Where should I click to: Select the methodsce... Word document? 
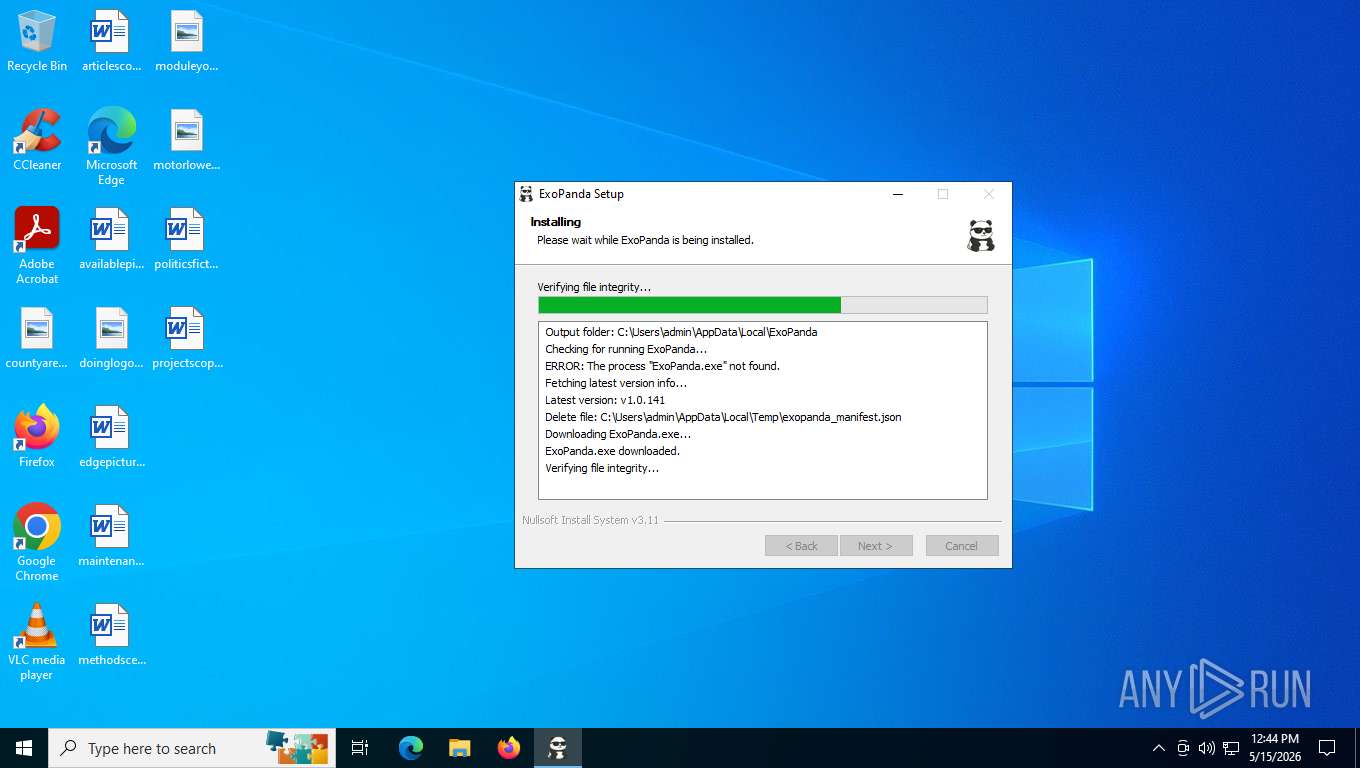click(x=111, y=636)
